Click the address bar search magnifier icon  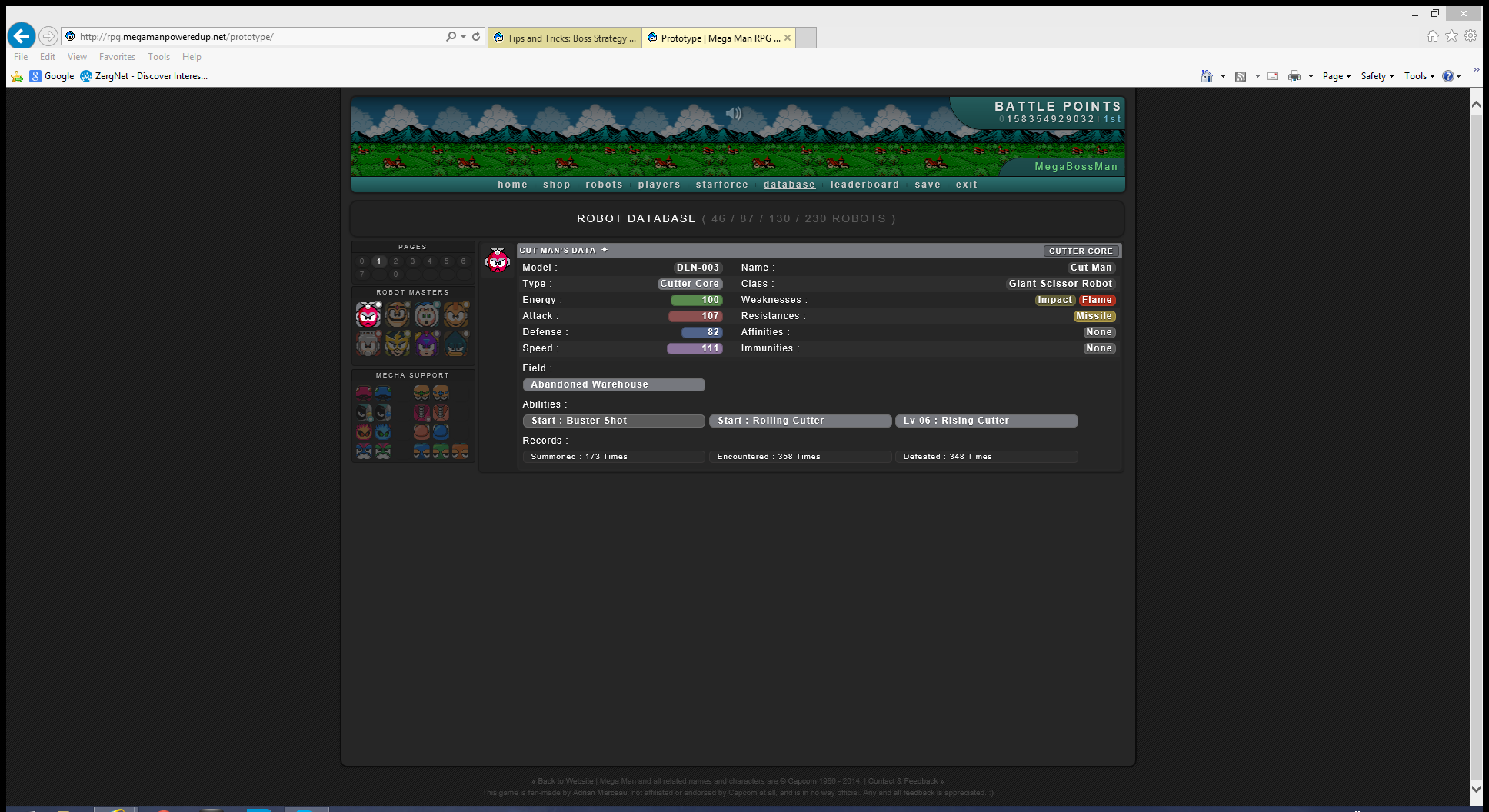[451, 36]
